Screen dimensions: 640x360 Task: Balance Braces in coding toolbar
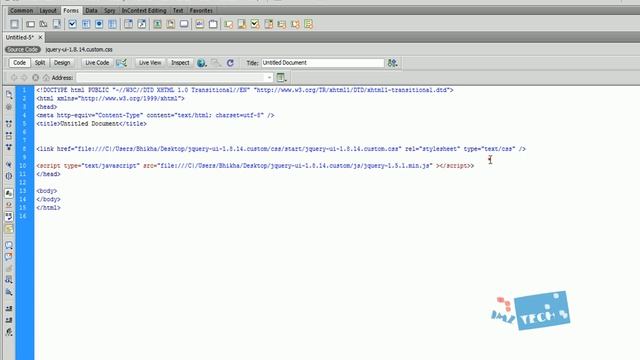click(9, 176)
